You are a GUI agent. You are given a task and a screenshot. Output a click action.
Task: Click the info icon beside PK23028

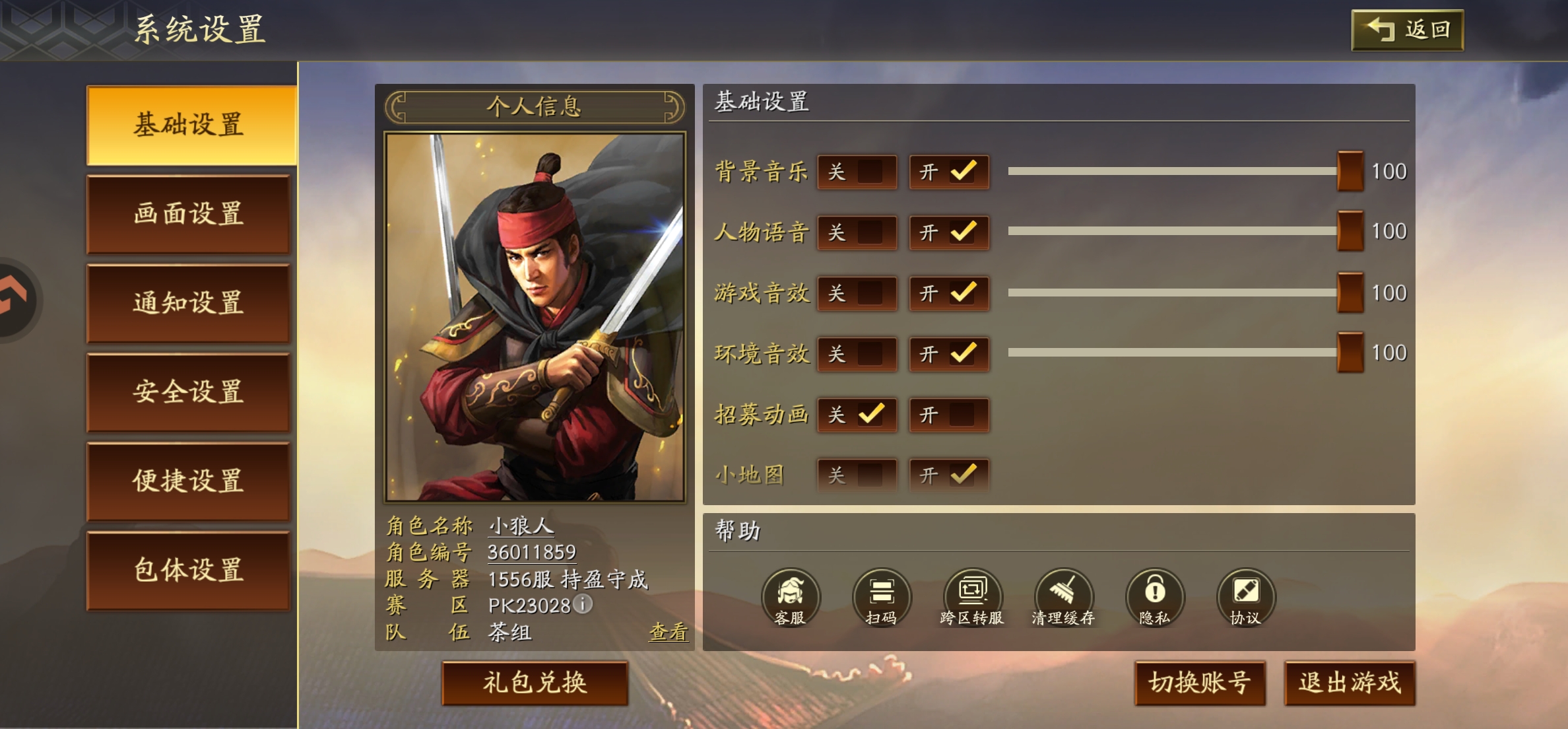tap(583, 604)
